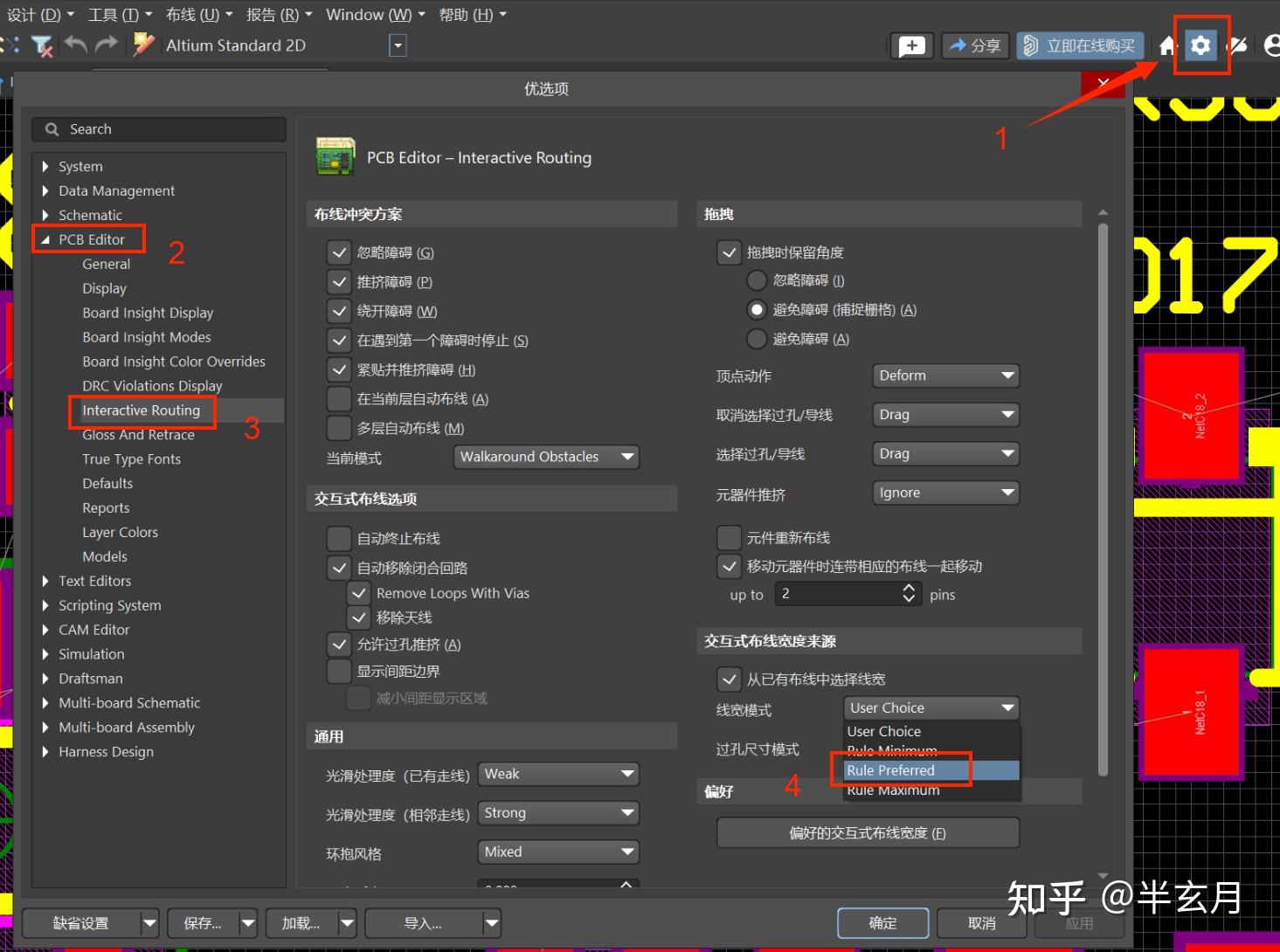Viewport: 1280px width, 952px height.
Task: Select Board Insight Color Overrides item
Action: (x=174, y=362)
